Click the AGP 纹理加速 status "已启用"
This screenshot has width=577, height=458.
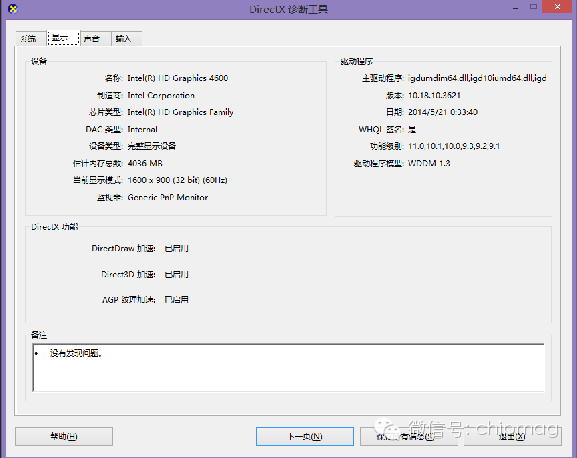[x=177, y=299]
